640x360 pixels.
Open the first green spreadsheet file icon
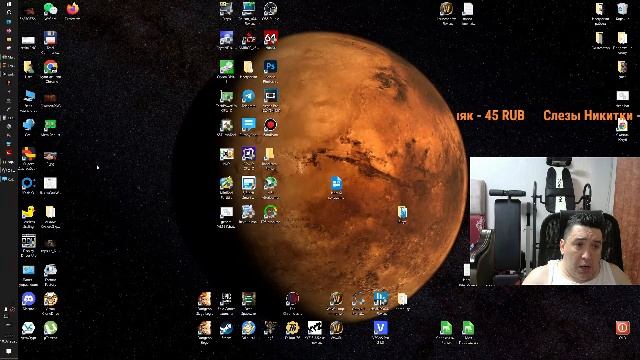(446, 328)
